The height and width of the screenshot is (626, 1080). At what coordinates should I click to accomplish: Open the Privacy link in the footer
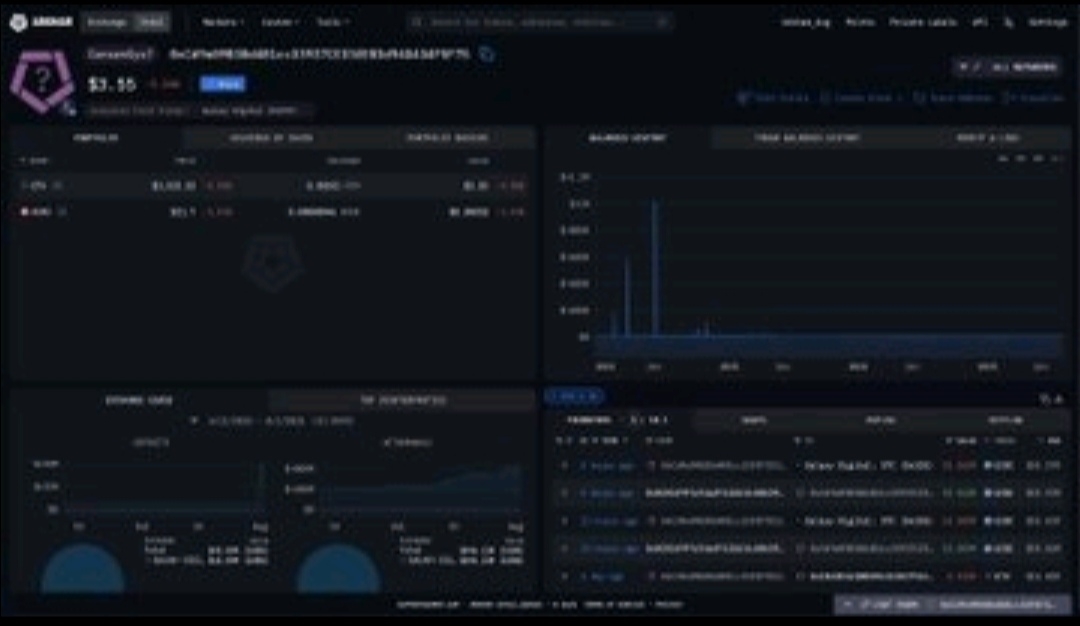pos(668,605)
